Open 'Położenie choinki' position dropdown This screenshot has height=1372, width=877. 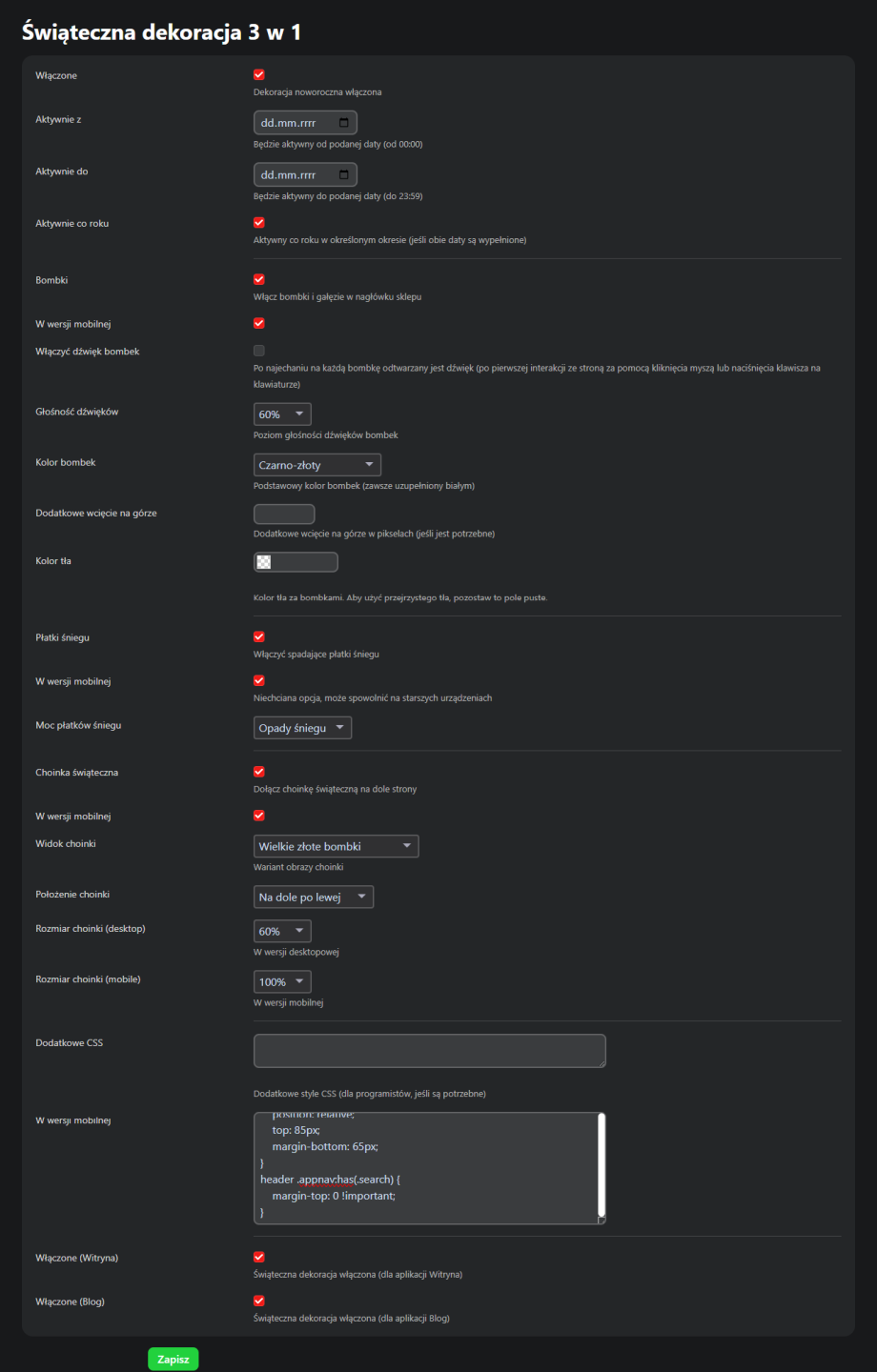[313, 898]
